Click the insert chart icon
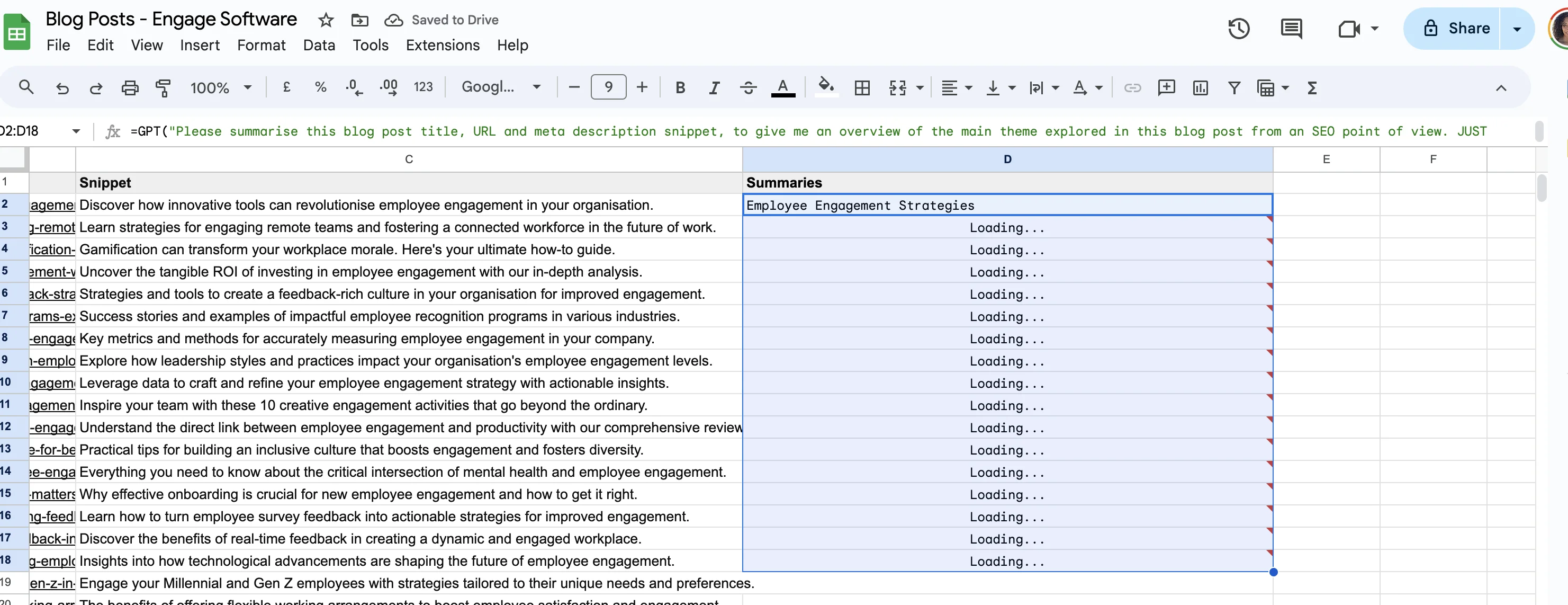The image size is (1568, 605). [1200, 88]
